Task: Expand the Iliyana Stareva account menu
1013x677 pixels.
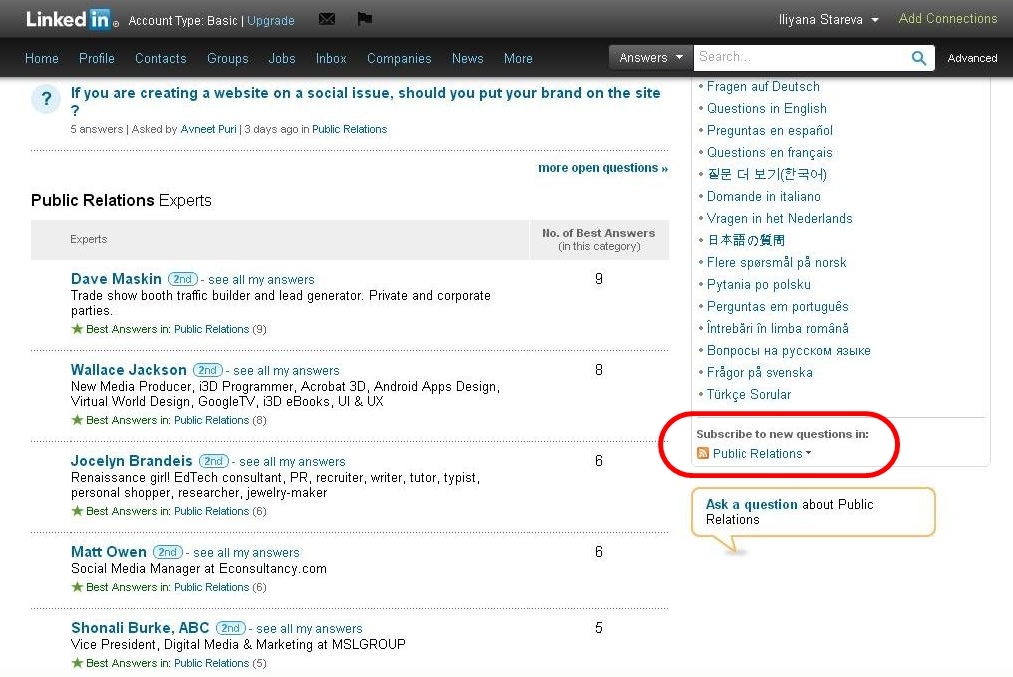Action: click(x=828, y=20)
